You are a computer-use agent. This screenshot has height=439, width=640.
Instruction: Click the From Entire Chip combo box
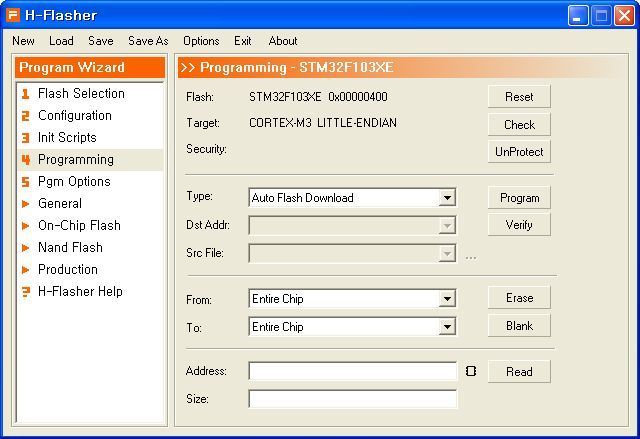coord(352,299)
